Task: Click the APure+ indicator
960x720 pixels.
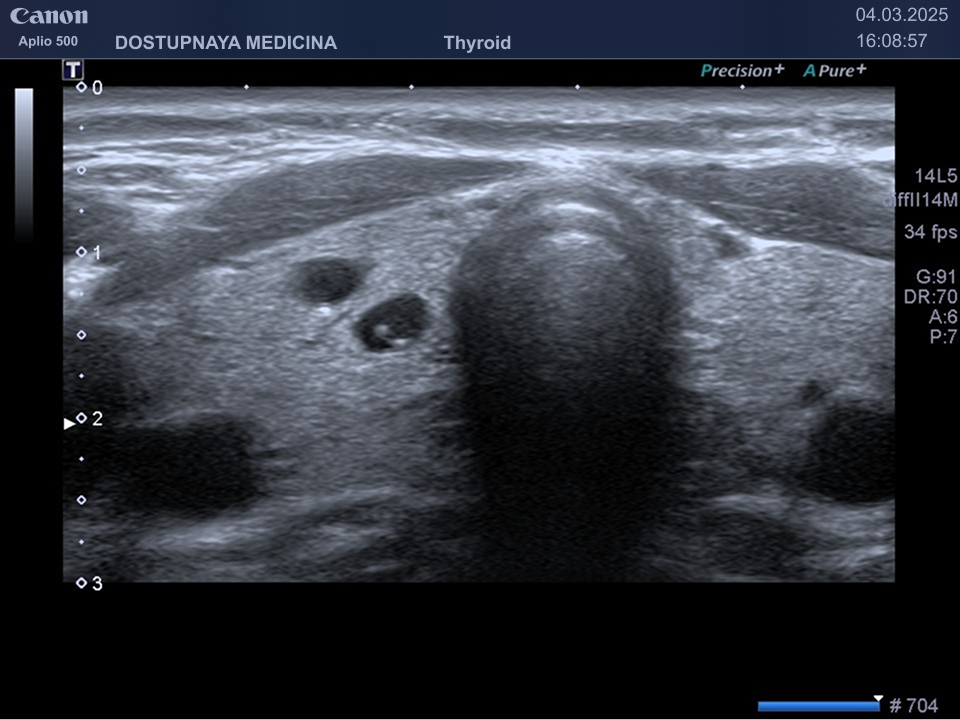Action: pos(834,71)
